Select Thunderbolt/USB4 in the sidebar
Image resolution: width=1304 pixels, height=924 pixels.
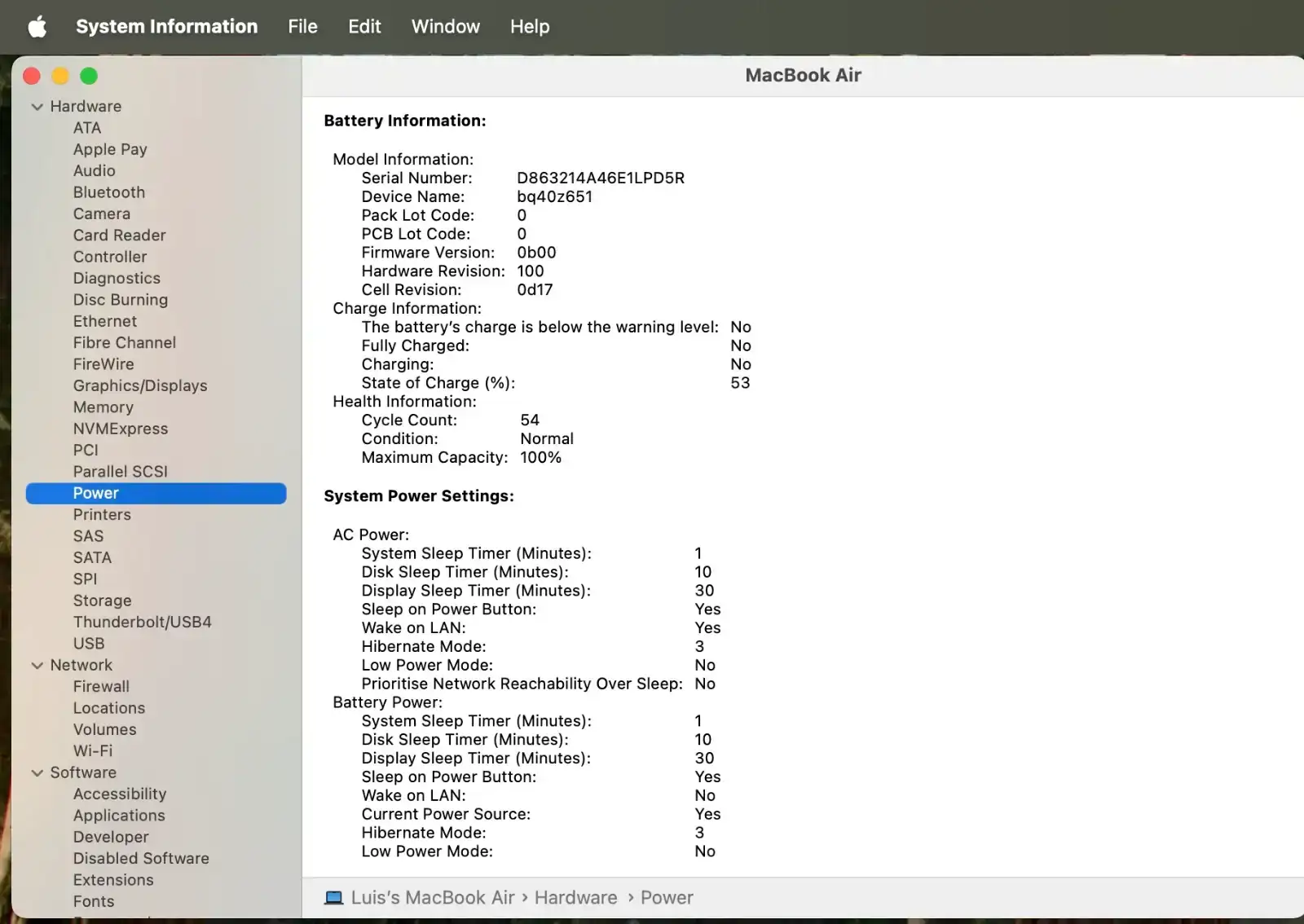coord(143,623)
